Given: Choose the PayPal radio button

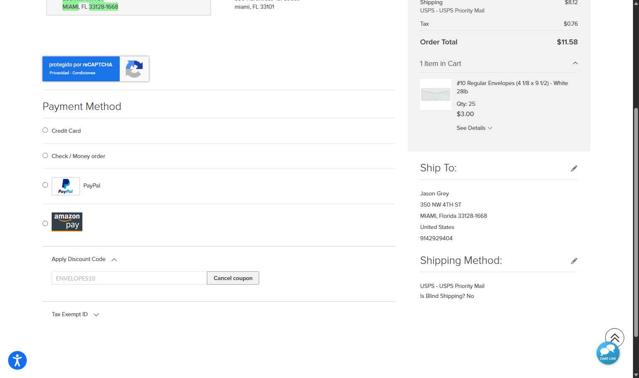Looking at the screenshot, I should (45, 185).
